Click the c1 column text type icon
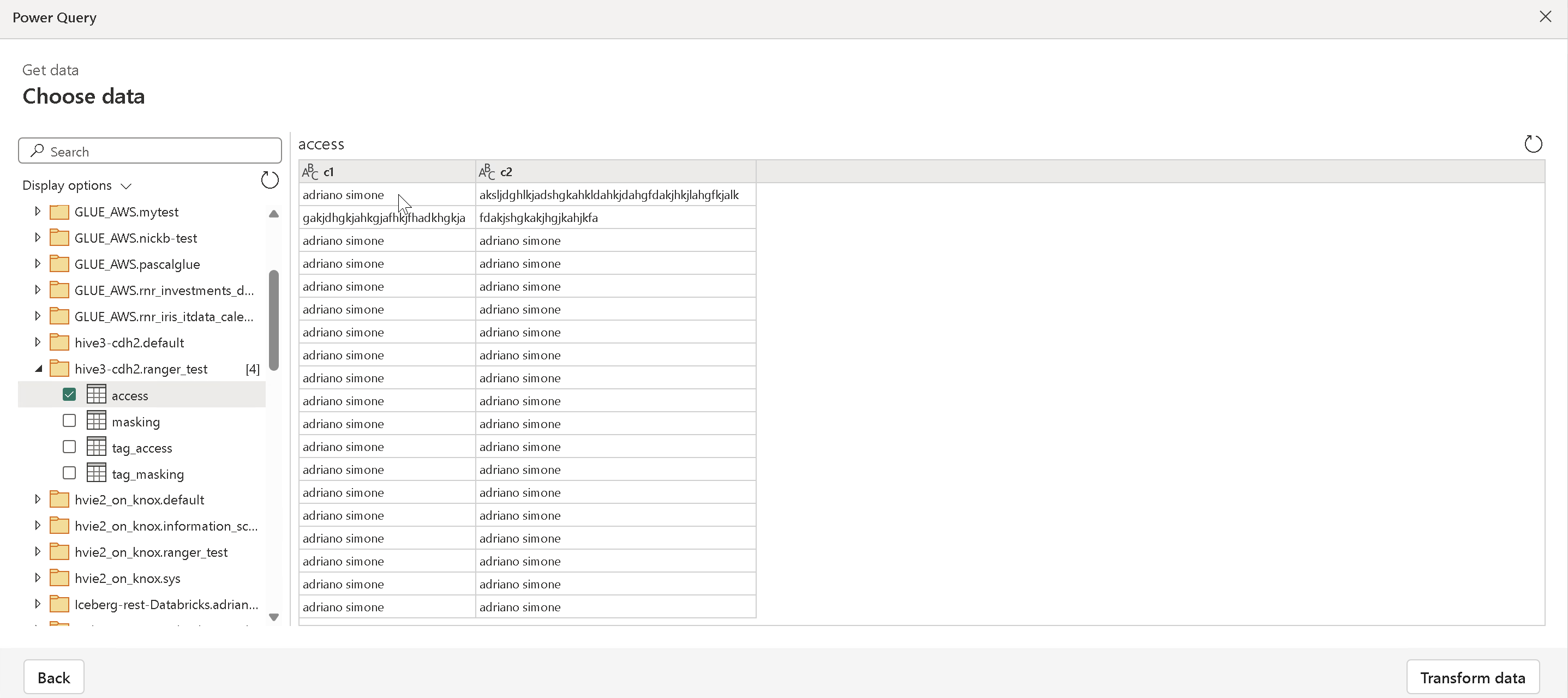 pos(310,172)
